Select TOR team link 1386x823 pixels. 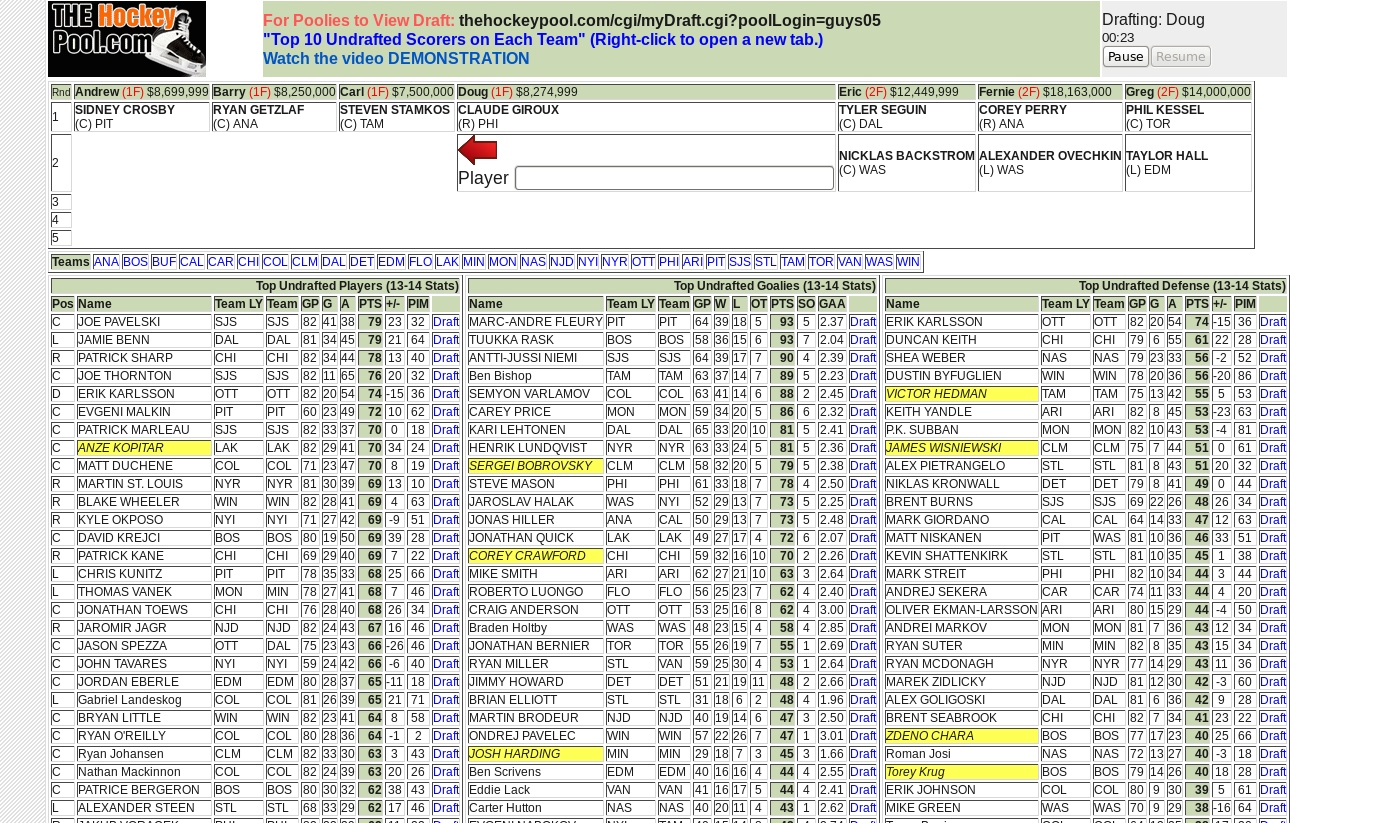821,262
